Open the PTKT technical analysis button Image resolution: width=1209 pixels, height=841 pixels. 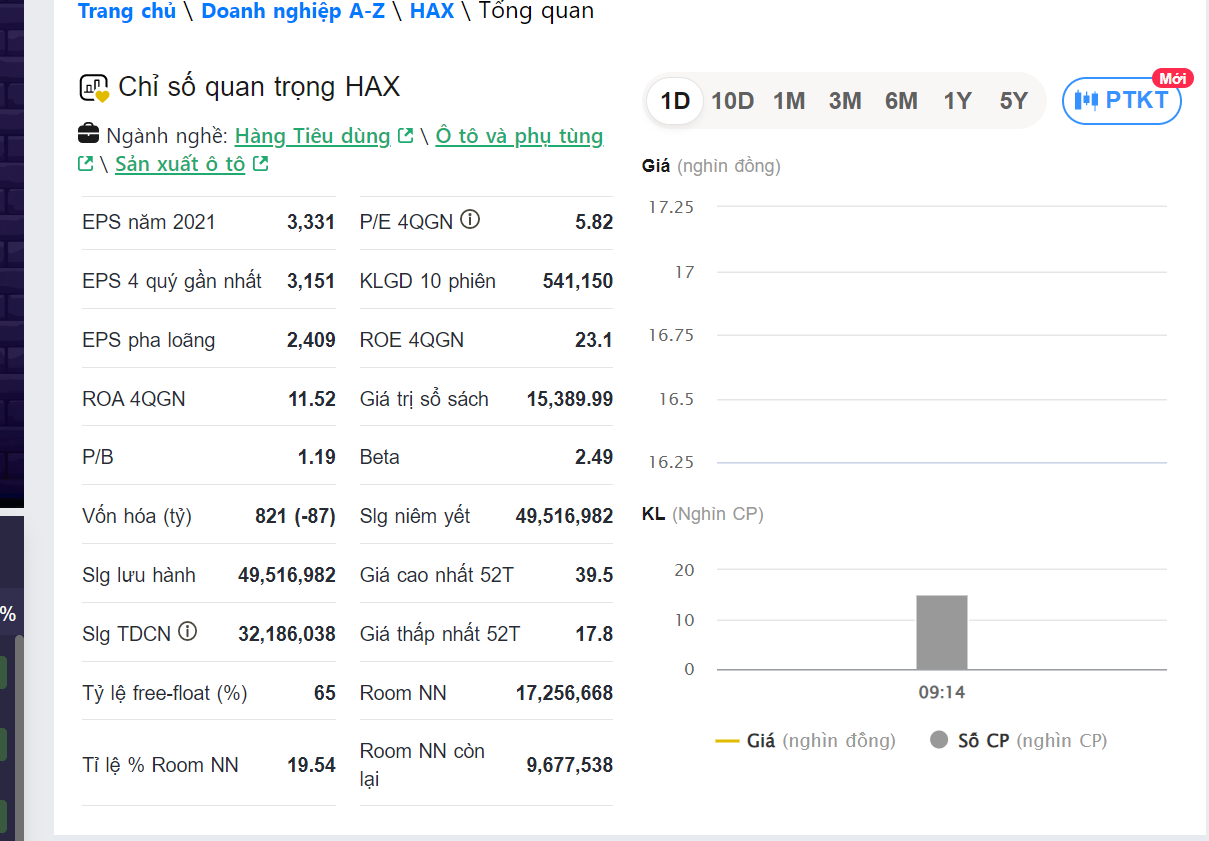click(x=1121, y=101)
